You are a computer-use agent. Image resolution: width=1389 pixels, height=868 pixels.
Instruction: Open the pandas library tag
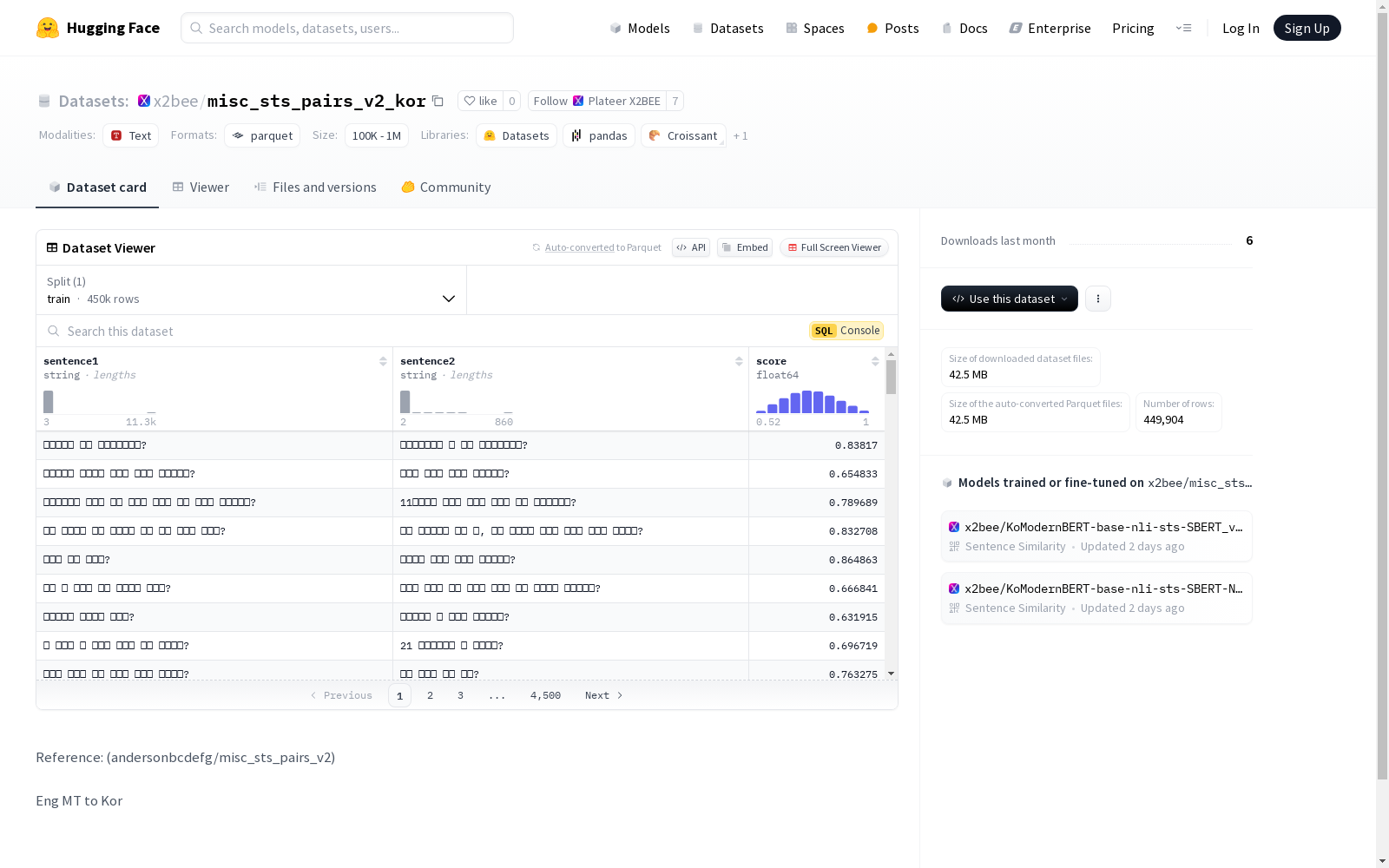tap(599, 135)
